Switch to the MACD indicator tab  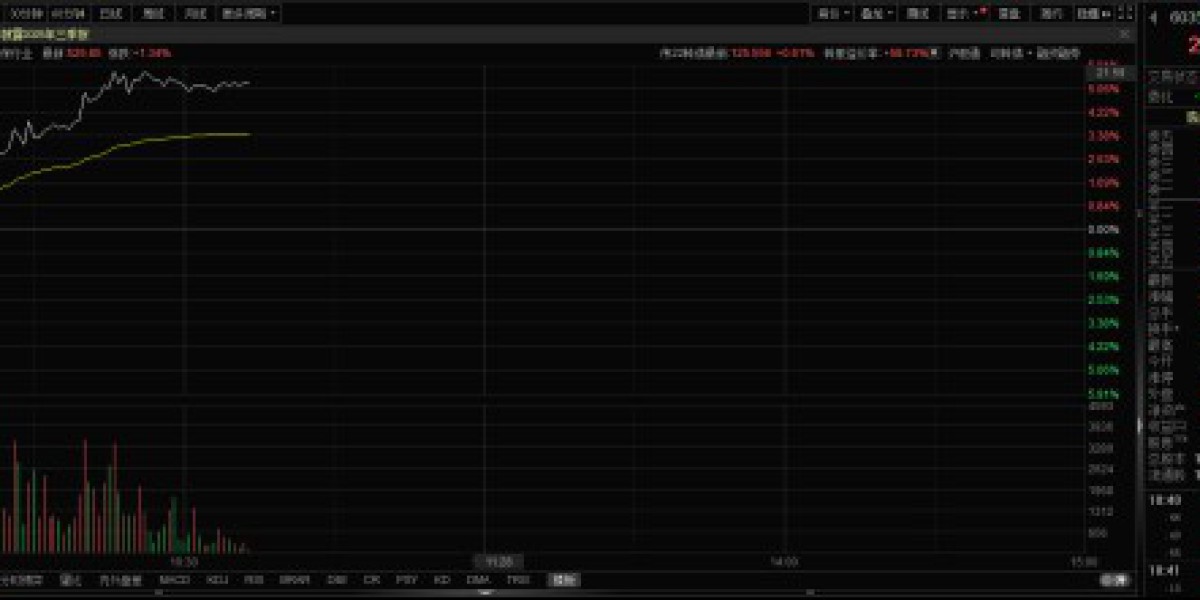(174, 579)
